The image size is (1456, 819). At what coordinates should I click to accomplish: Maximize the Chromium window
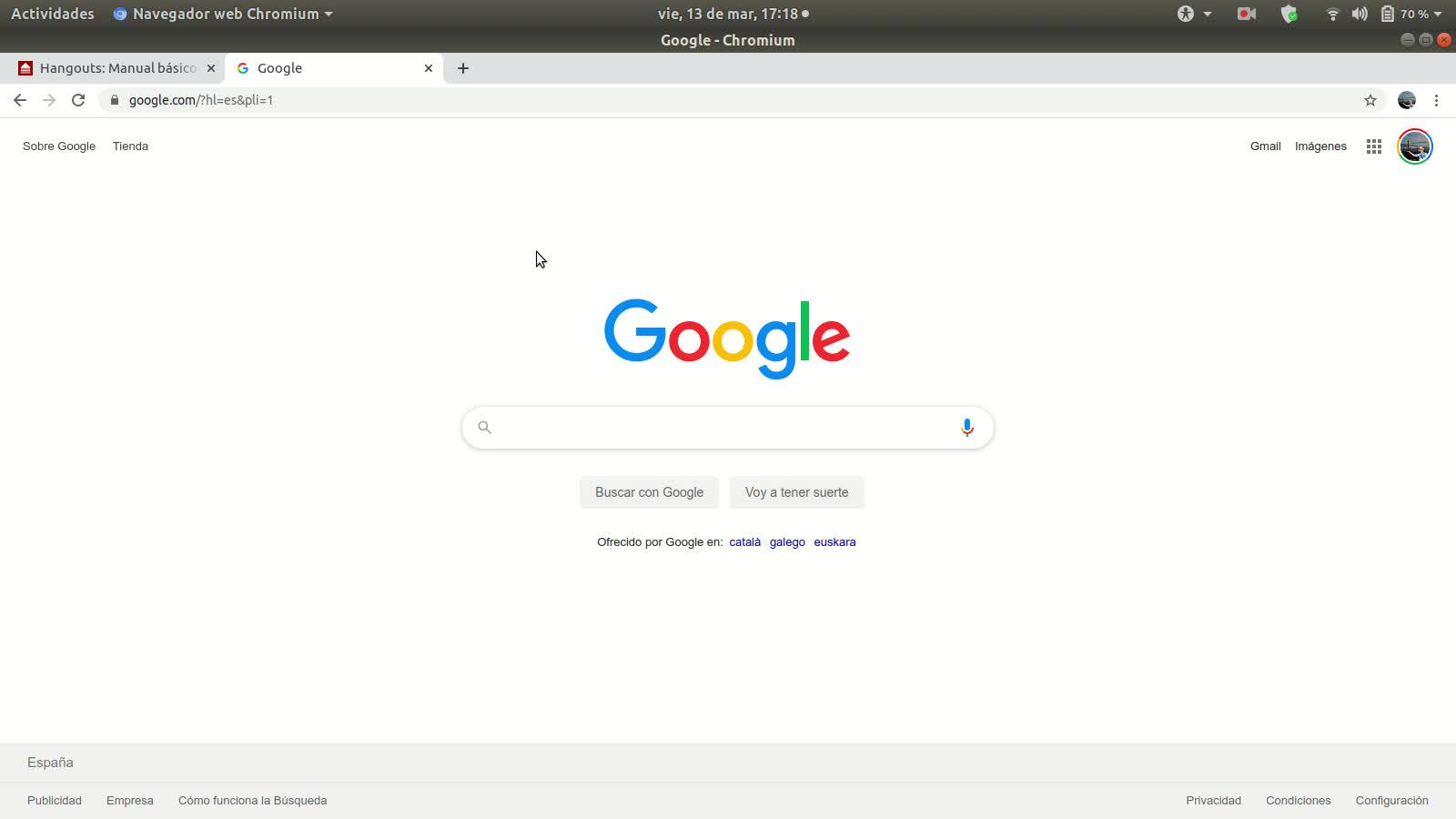point(1426,40)
